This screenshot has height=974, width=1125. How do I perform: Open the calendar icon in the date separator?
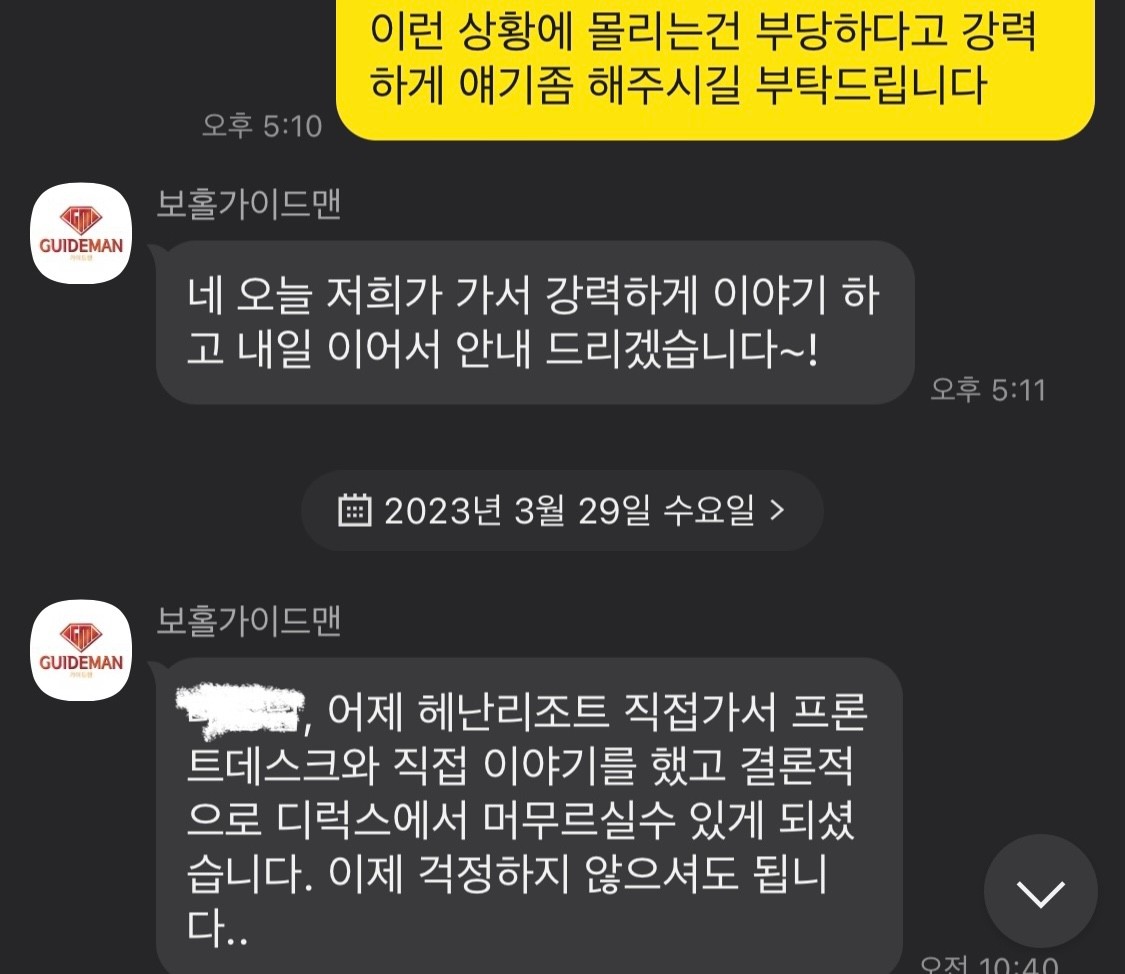(354, 510)
